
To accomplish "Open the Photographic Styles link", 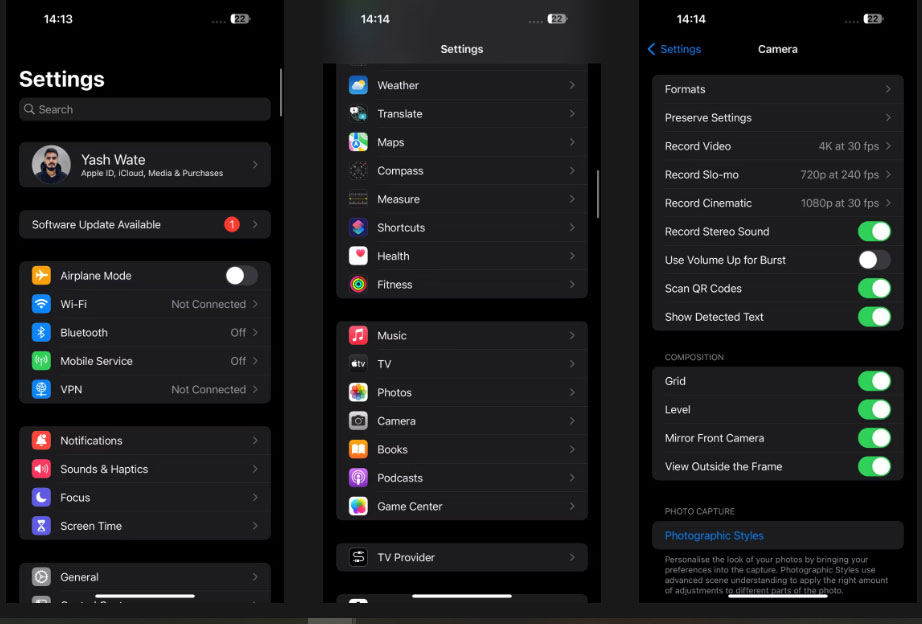I will point(714,535).
